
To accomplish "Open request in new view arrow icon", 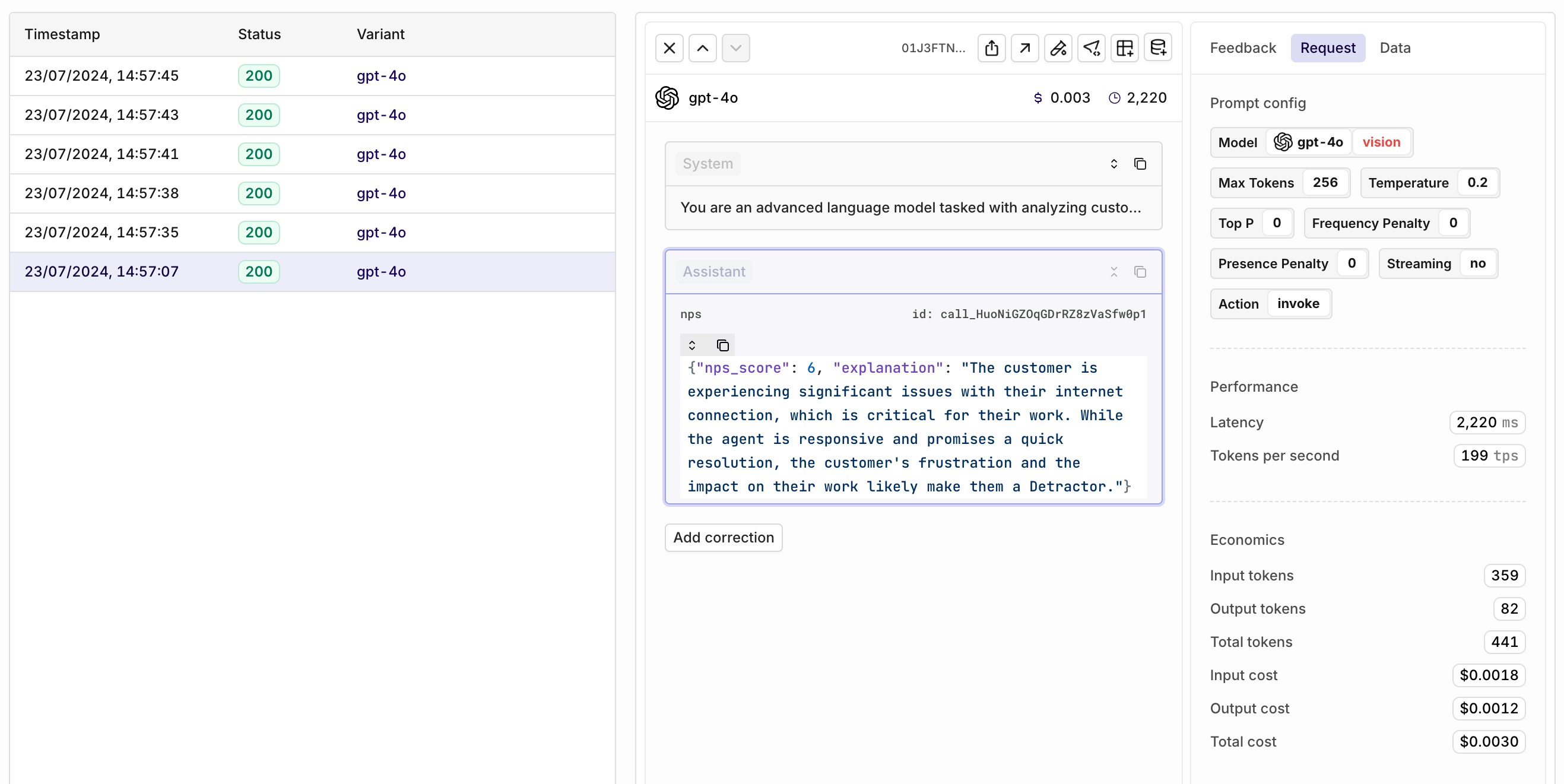I will (1025, 48).
